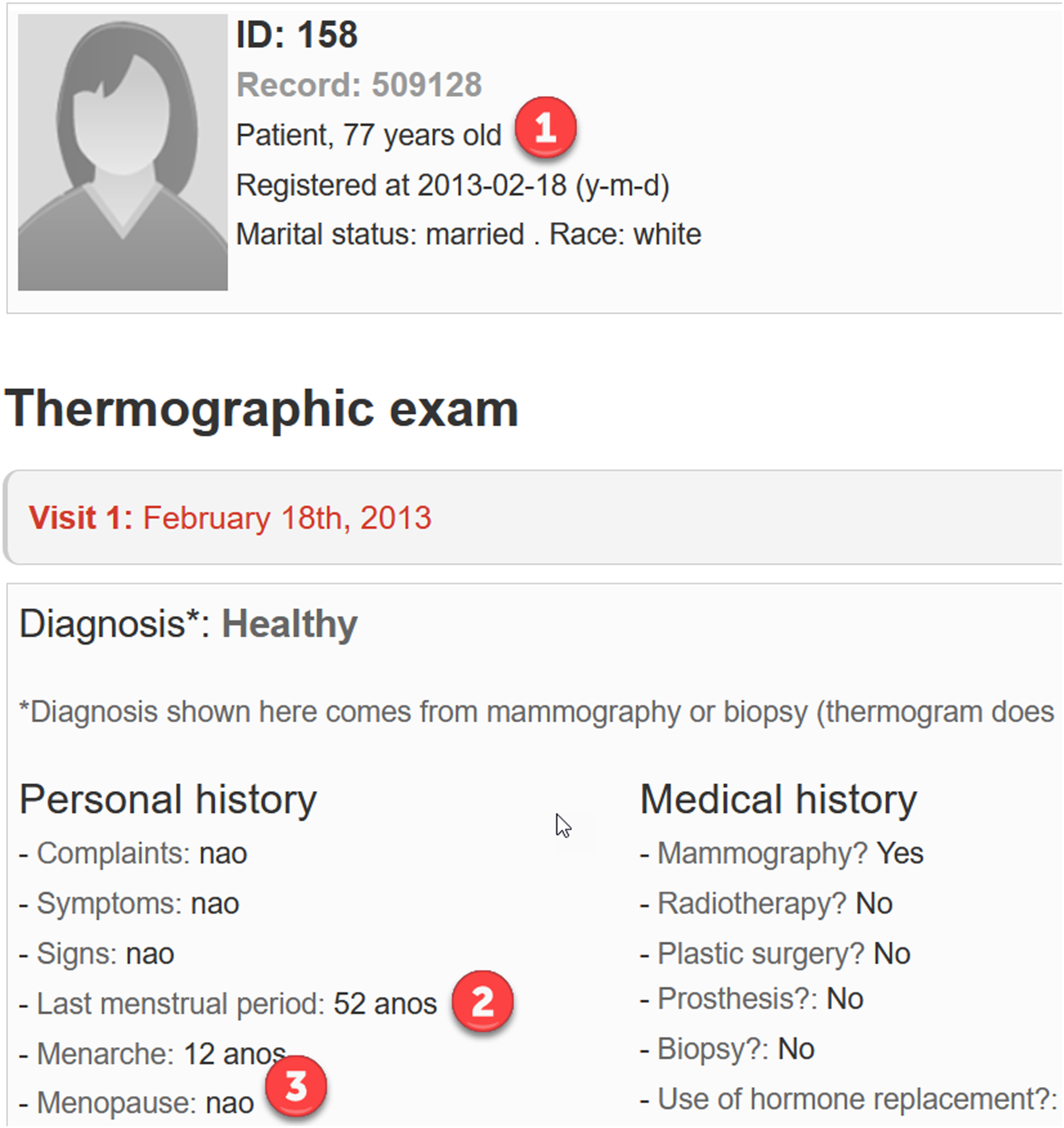Click the Thermographic exam heading
The width and height of the screenshot is (1064, 1128).
(x=261, y=409)
